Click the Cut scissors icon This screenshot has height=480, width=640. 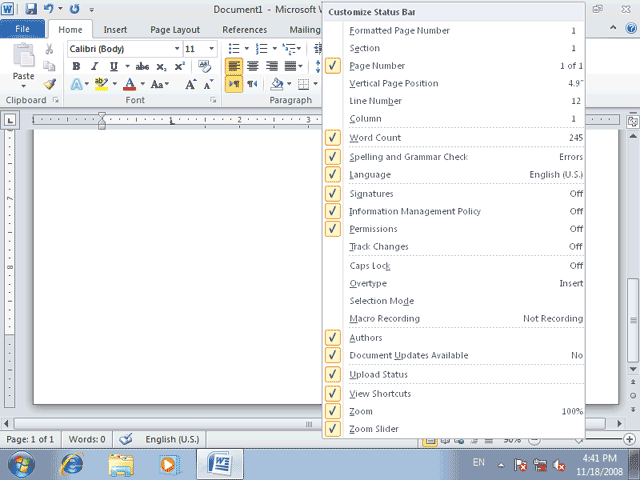pyautogui.click(x=49, y=49)
